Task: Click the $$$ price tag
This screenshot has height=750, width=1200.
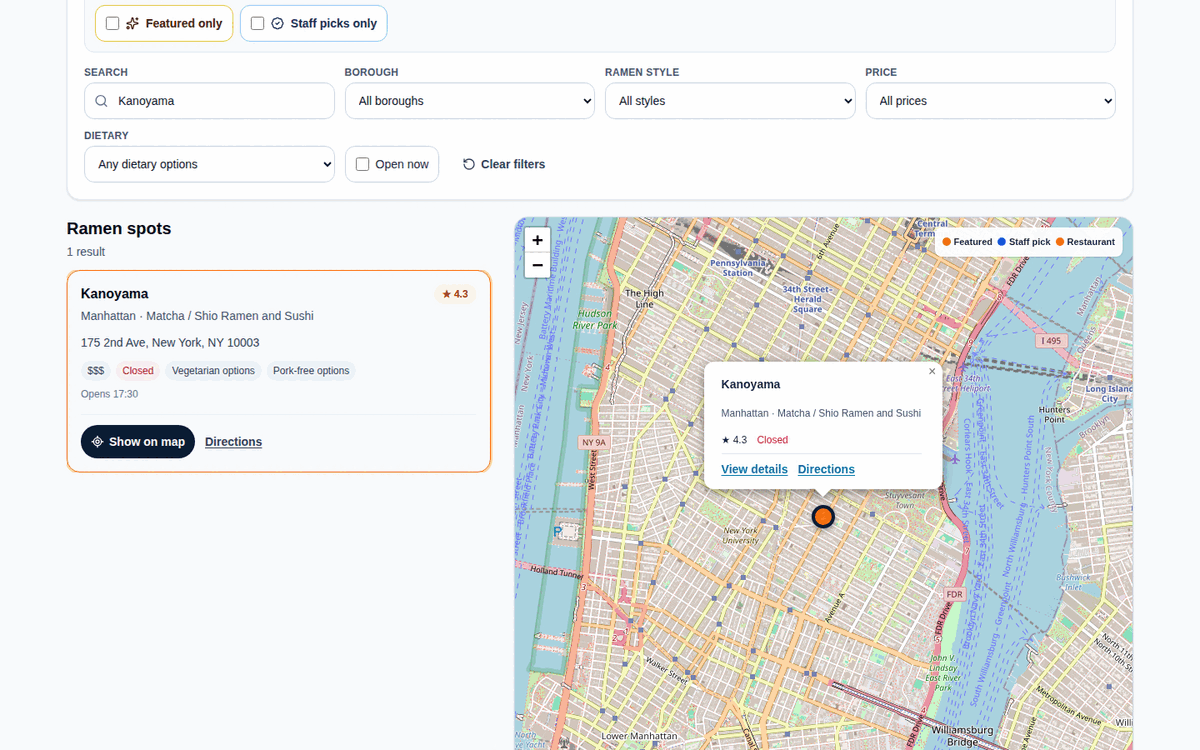Action: coord(96,371)
